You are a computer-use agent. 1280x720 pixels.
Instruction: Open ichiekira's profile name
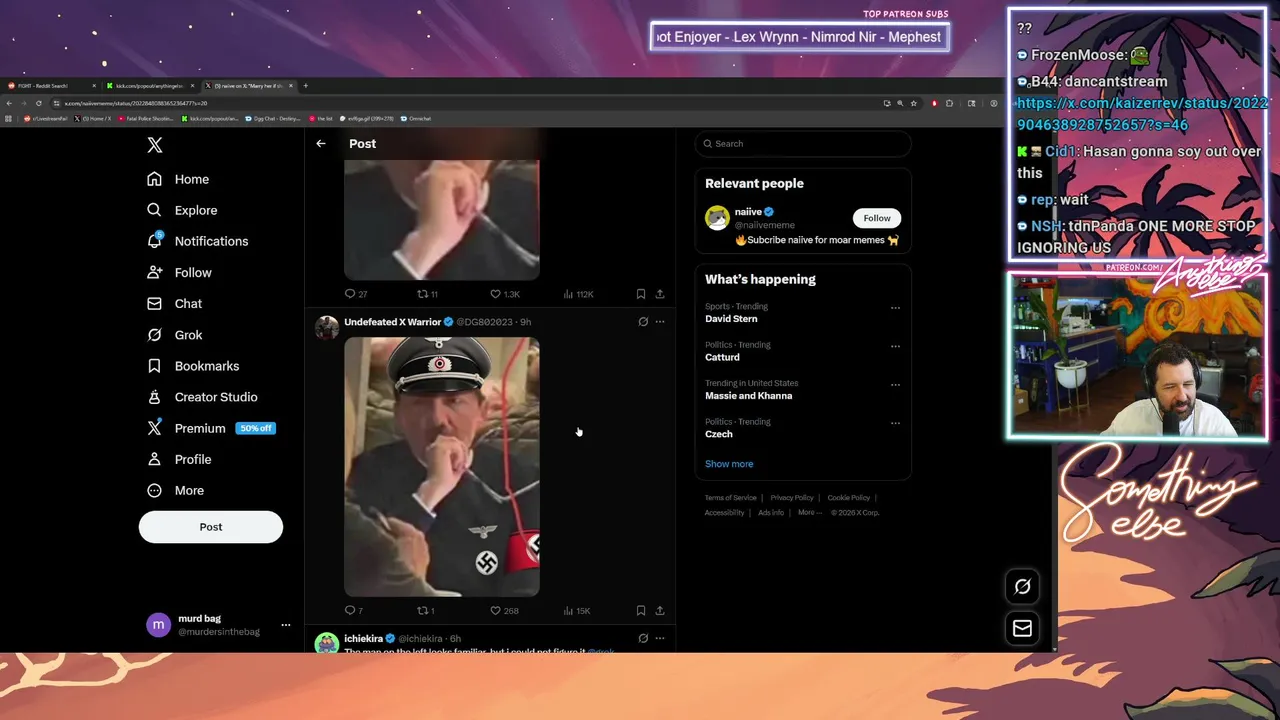click(363, 638)
